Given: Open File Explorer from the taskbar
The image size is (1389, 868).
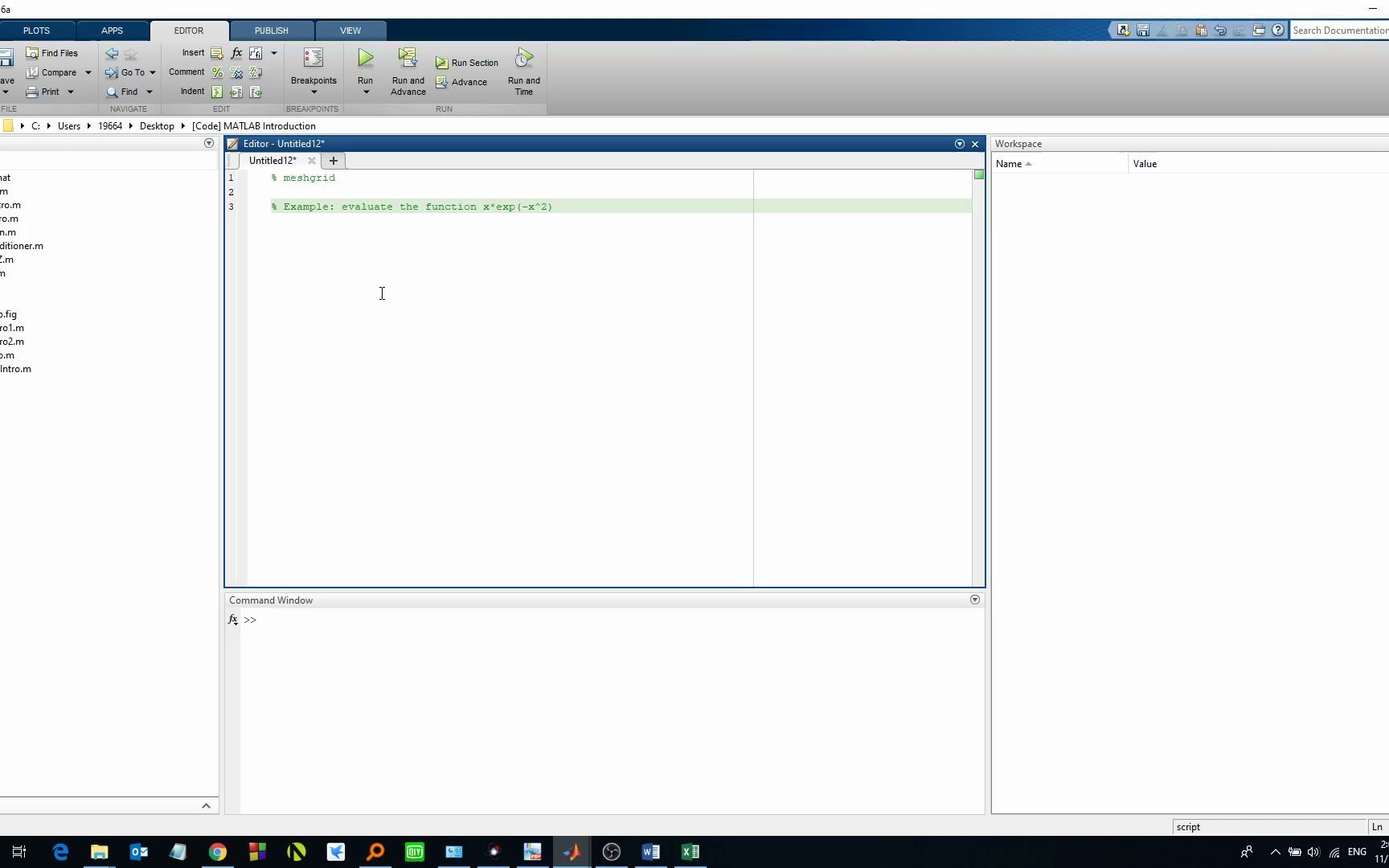Looking at the screenshot, I should click(100, 852).
